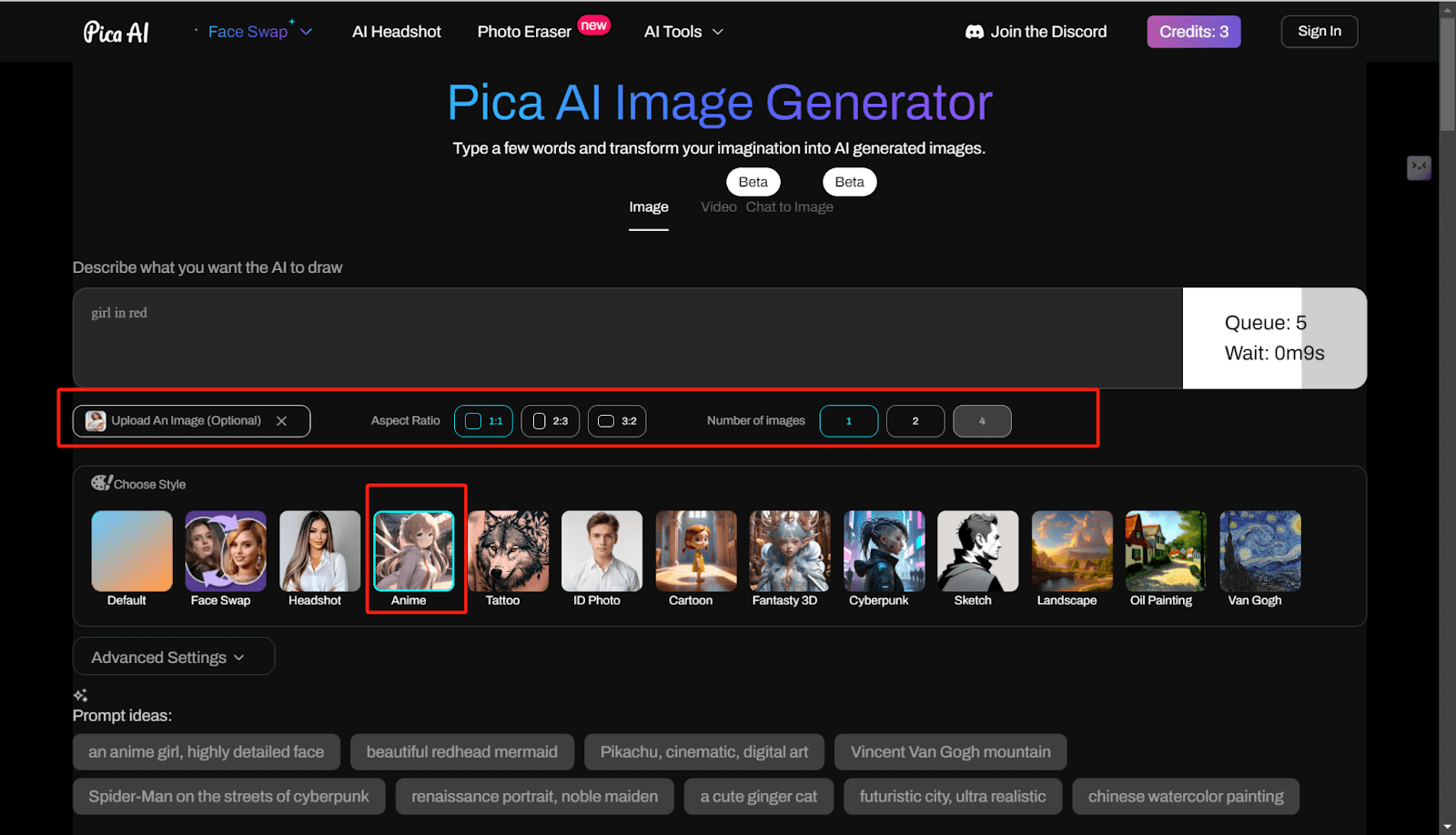Screen dimensions: 1456x835
Task: Click scrollbar up arrow
Action: click(1447, 10)
